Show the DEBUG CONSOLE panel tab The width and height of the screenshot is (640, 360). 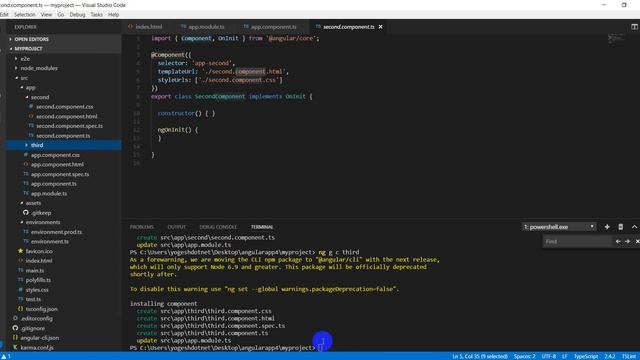point(218,227)
